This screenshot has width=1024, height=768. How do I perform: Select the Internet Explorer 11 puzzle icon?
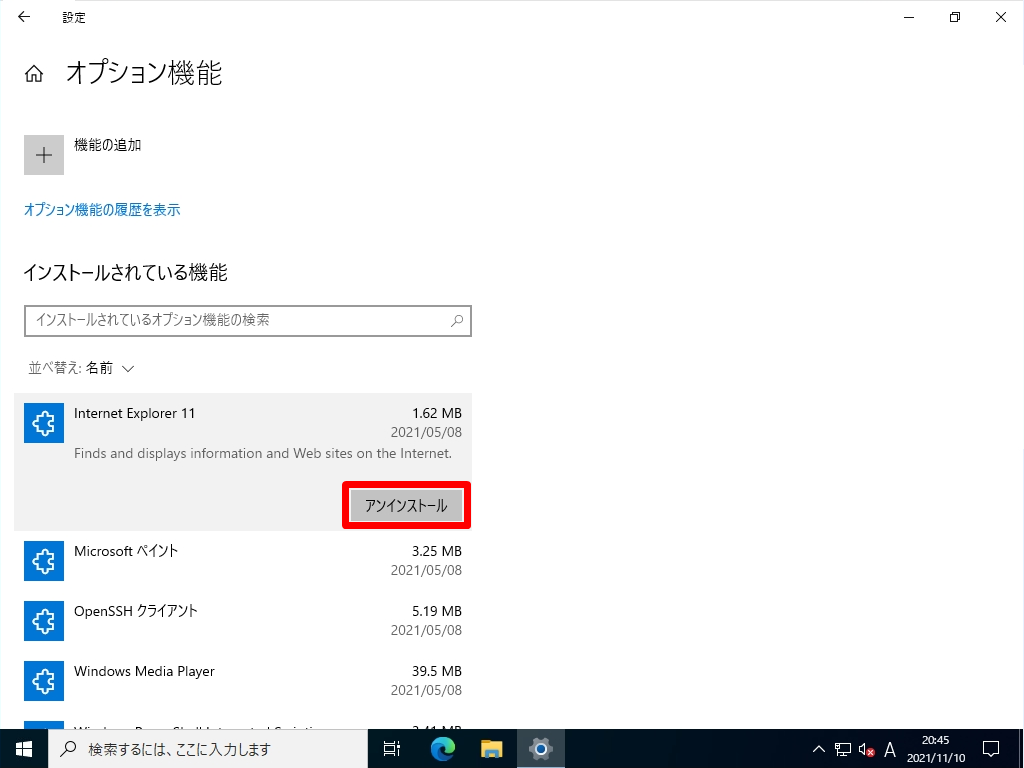click(44, 423)
